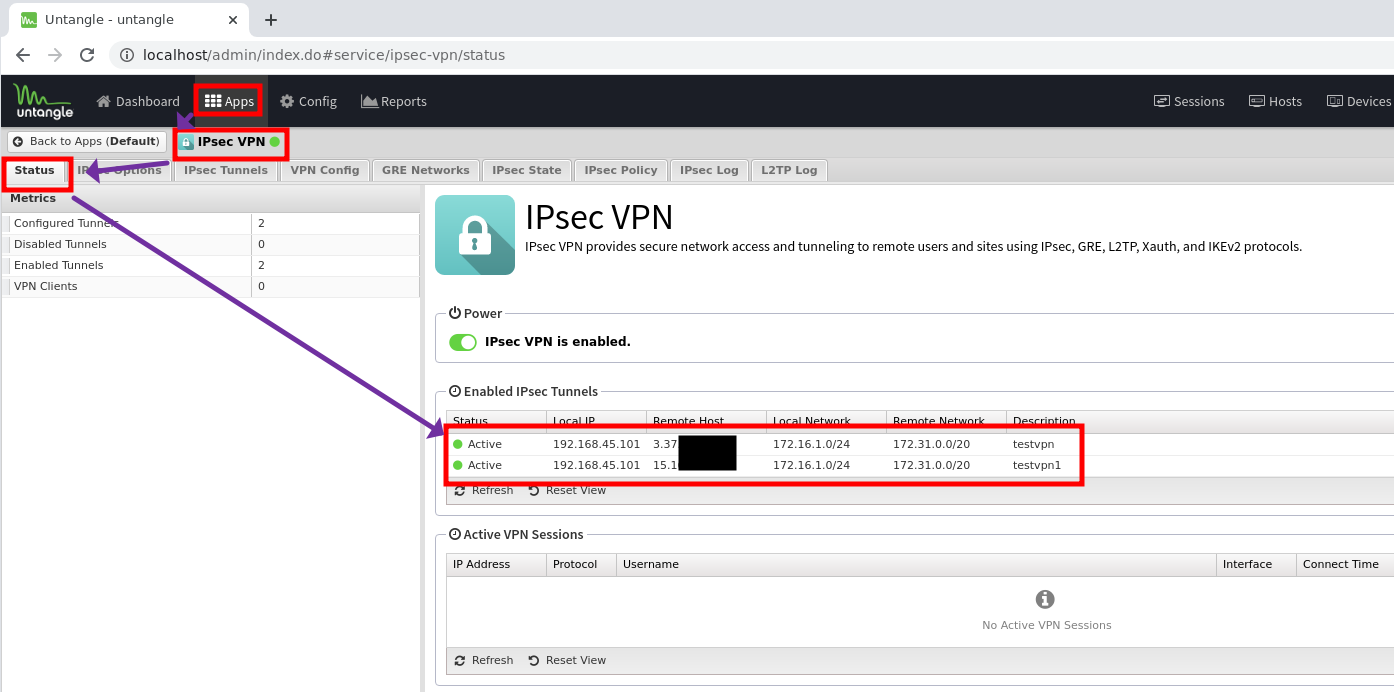This screenshot has width=1394, height=692.
Task: Click the IPsec VPN padlock app icon
Action: [475, 235]
